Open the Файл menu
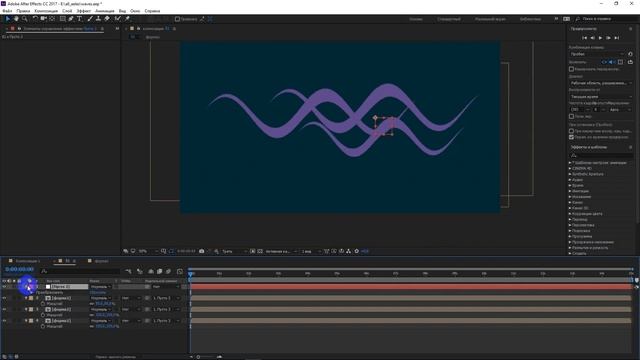 pyautogui.click(x=7, y=11)
